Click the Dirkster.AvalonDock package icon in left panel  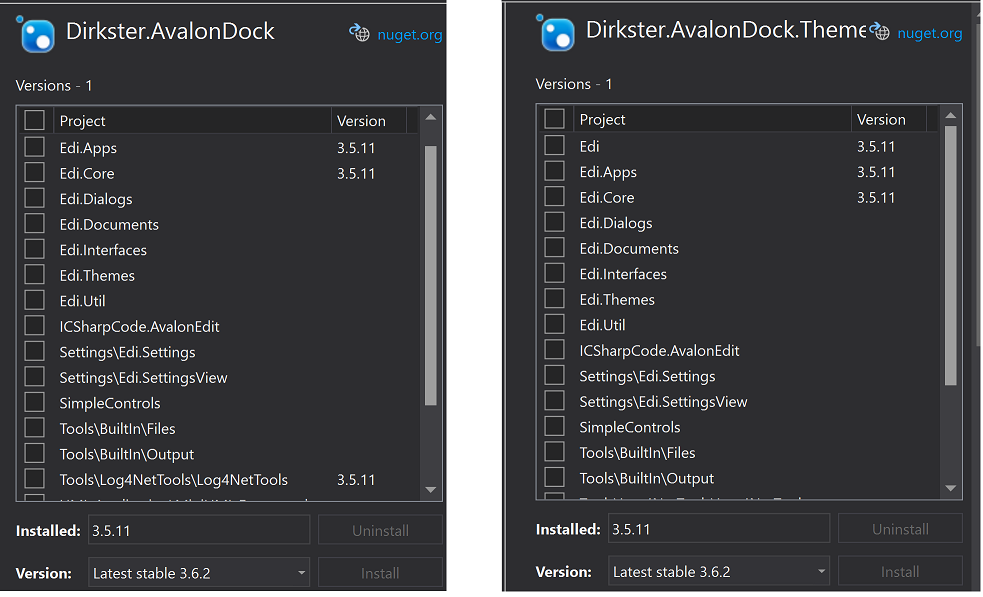click(x=36, y=35)
